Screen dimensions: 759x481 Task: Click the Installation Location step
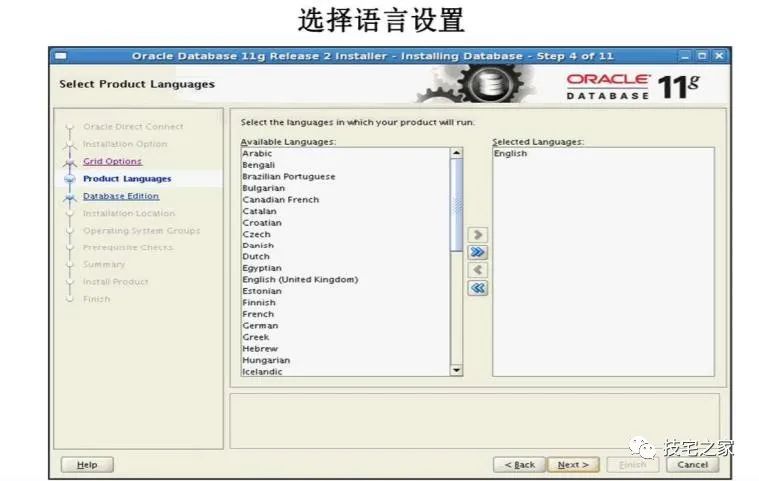[x=129, y=213]
